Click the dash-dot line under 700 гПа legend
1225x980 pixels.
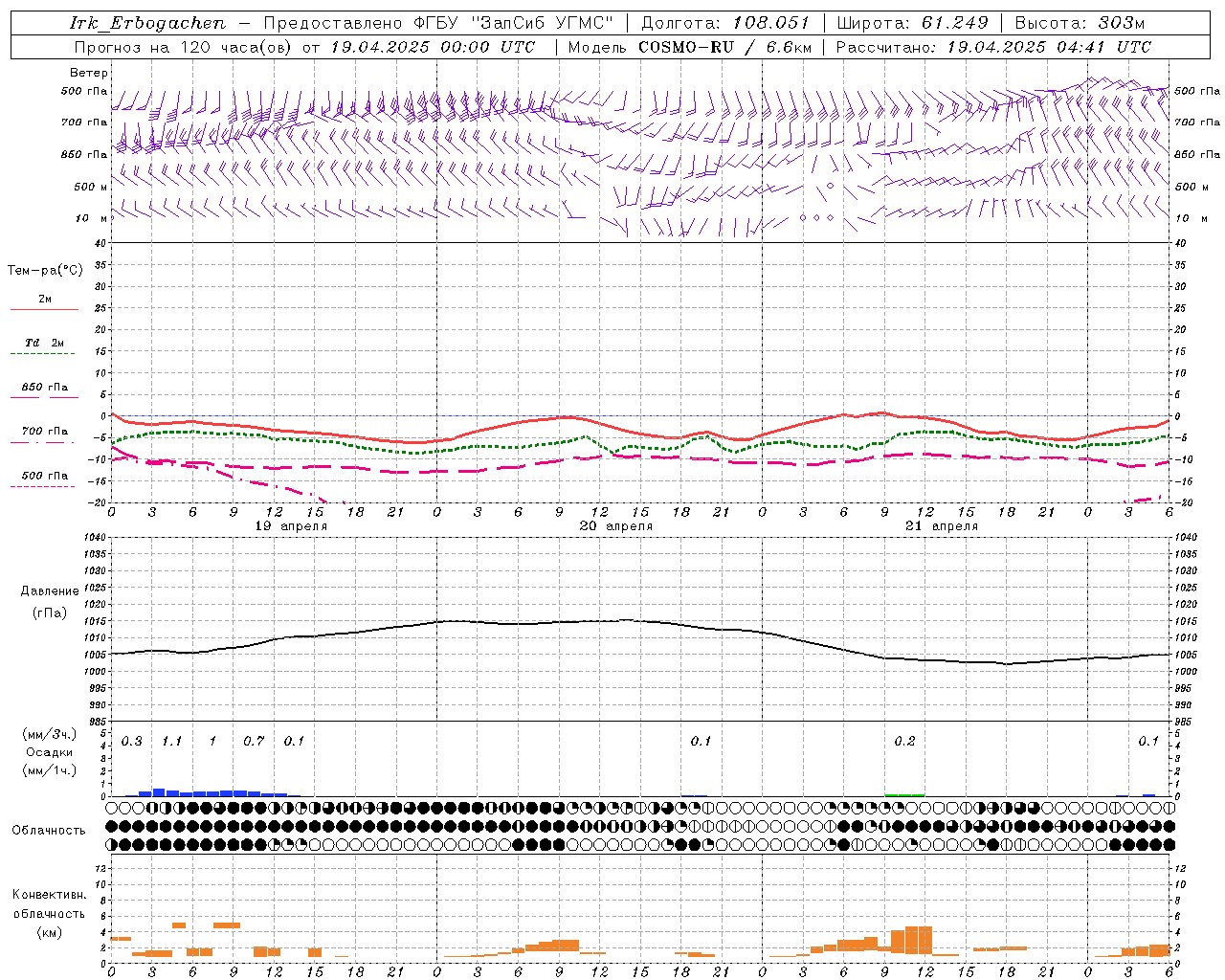pos(42,442)
